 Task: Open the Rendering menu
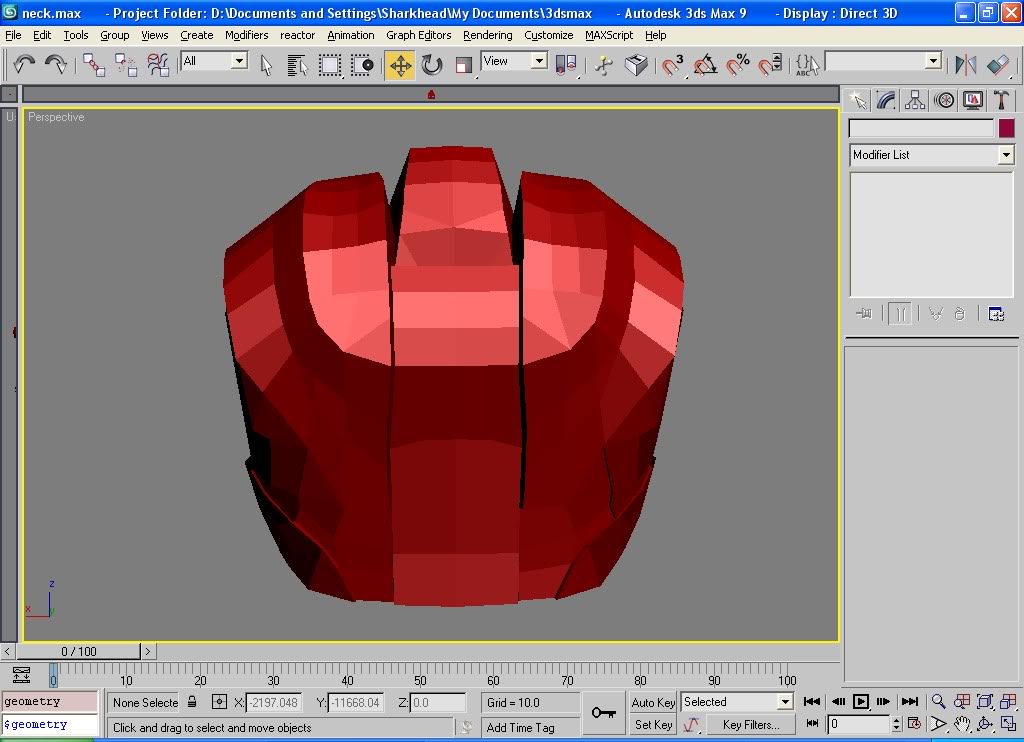pyautogui.click(x=487, y=35)
